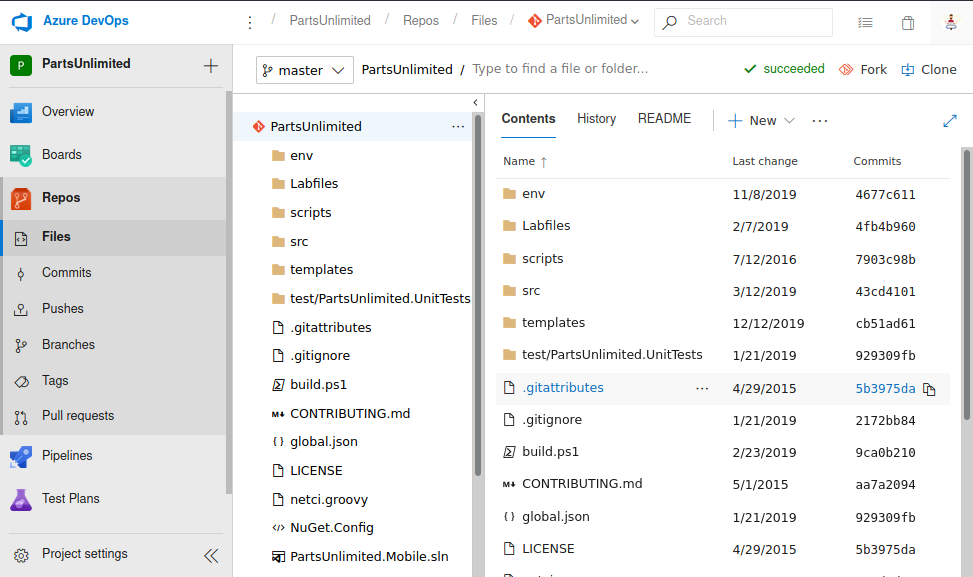973x577 pixels.
Task: Copy the 5b3975da commit hash
Action: tap(929, 389)
